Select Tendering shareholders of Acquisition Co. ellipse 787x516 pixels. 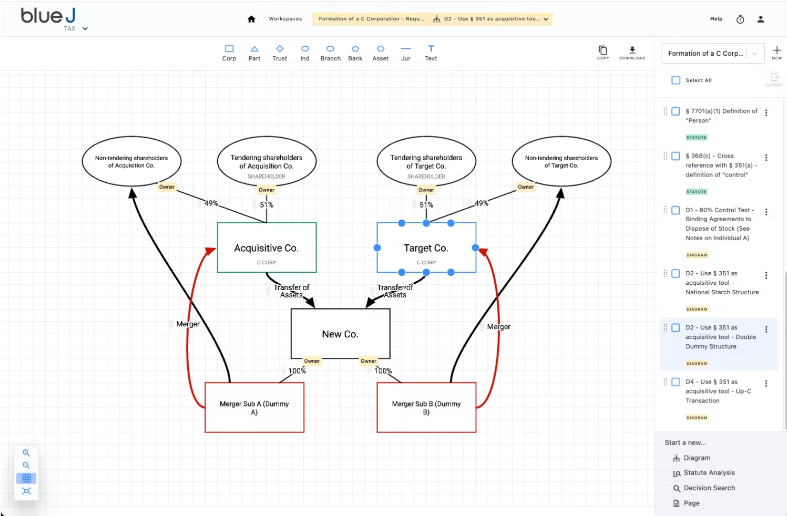click(267, 161)
